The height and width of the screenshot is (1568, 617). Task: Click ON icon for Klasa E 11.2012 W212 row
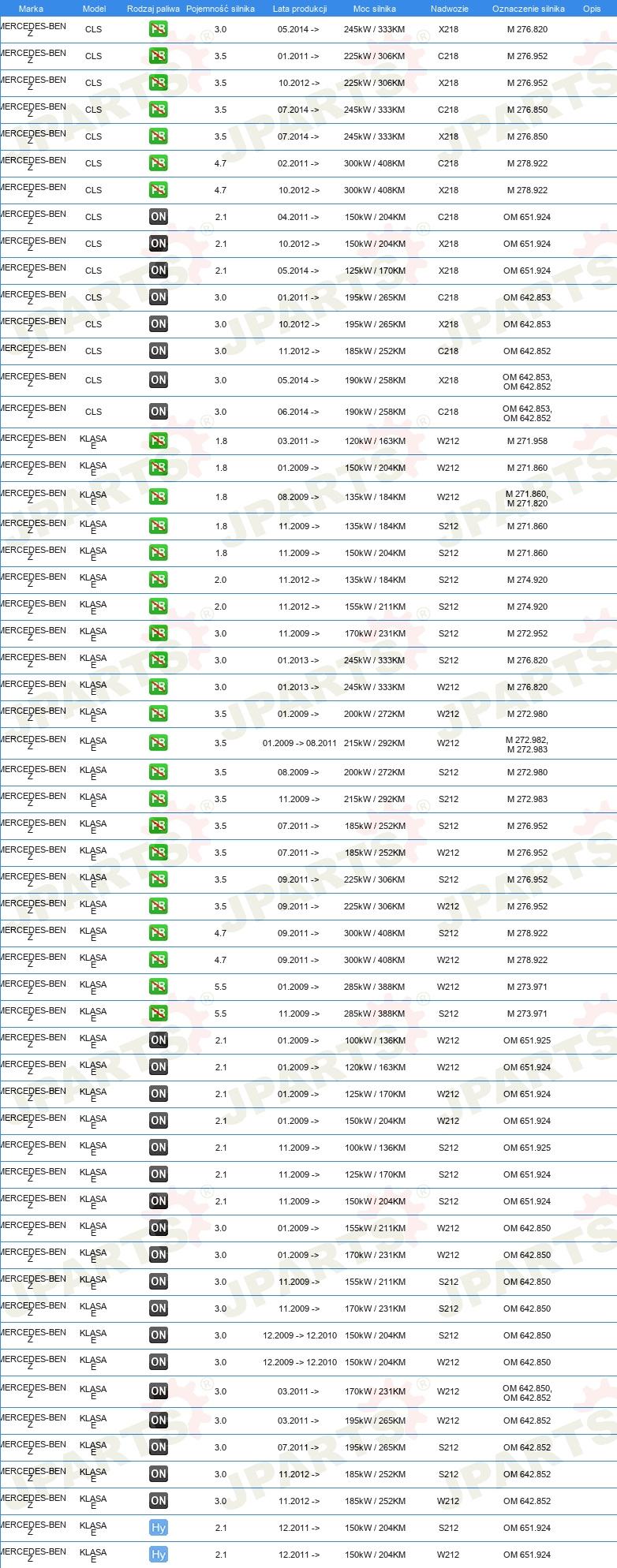point(158,1501)
